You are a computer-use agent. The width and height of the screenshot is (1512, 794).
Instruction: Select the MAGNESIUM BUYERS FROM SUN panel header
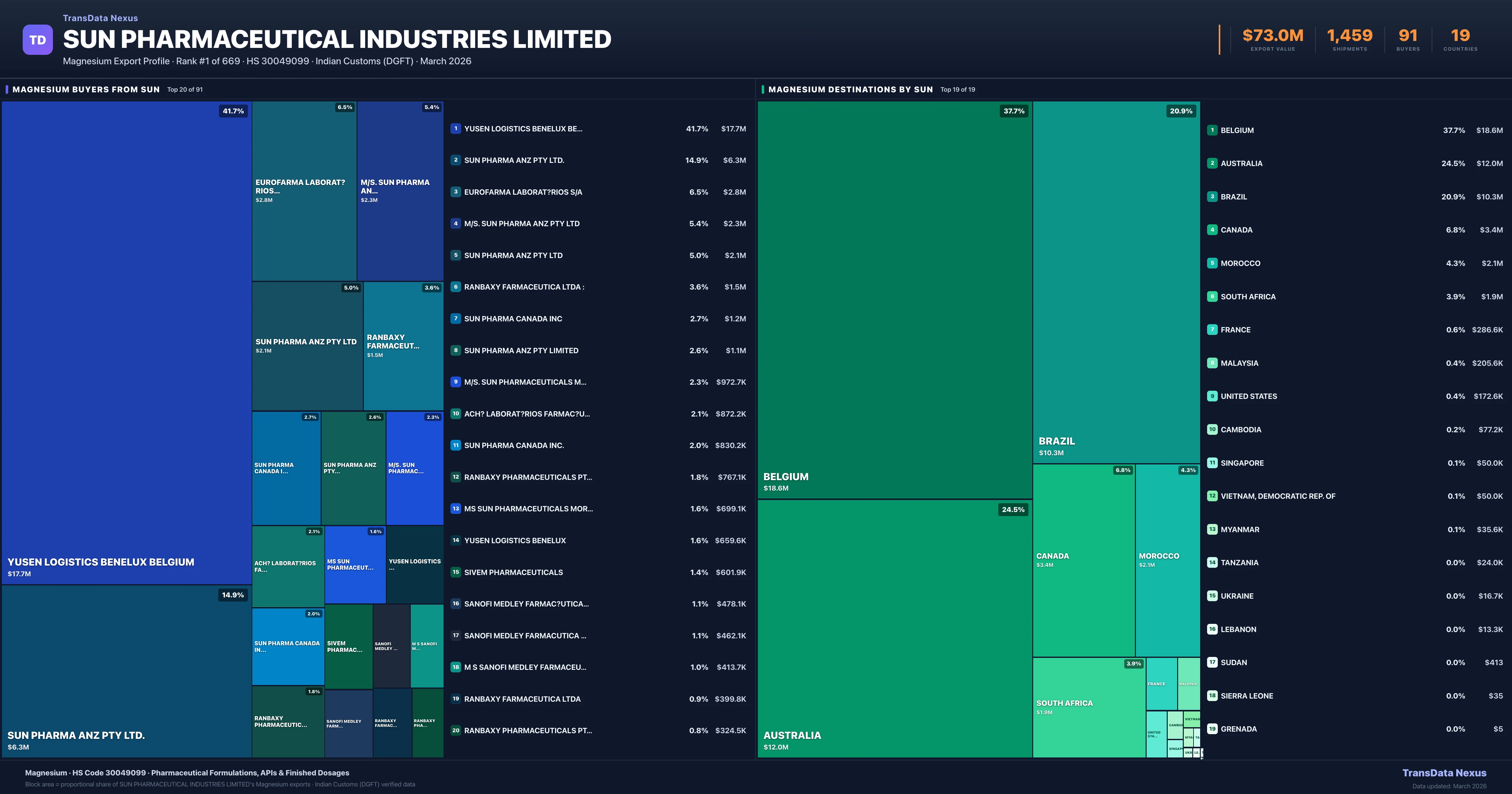pyautogui.click(x=86, y=89)
